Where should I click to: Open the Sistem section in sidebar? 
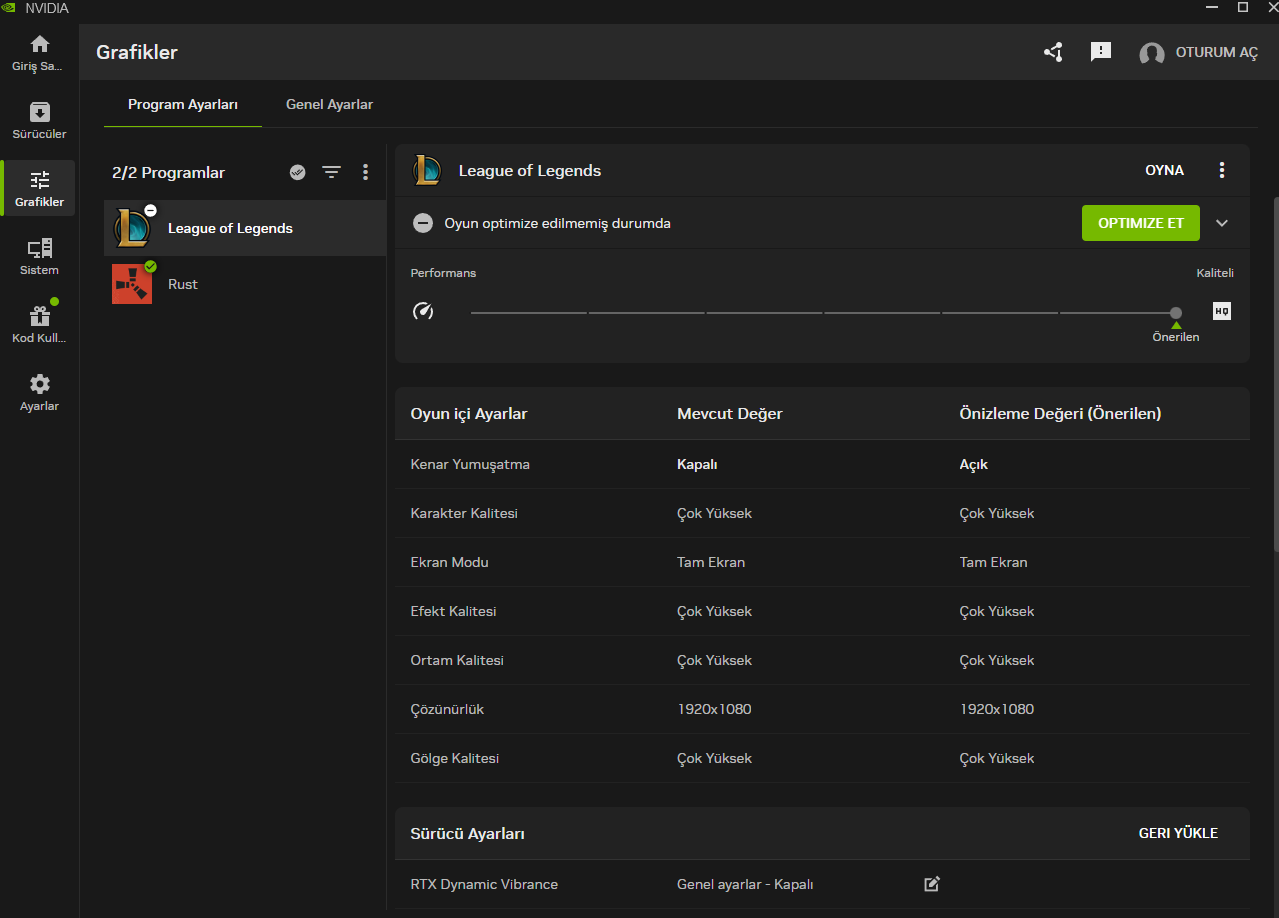click(39, 256)
